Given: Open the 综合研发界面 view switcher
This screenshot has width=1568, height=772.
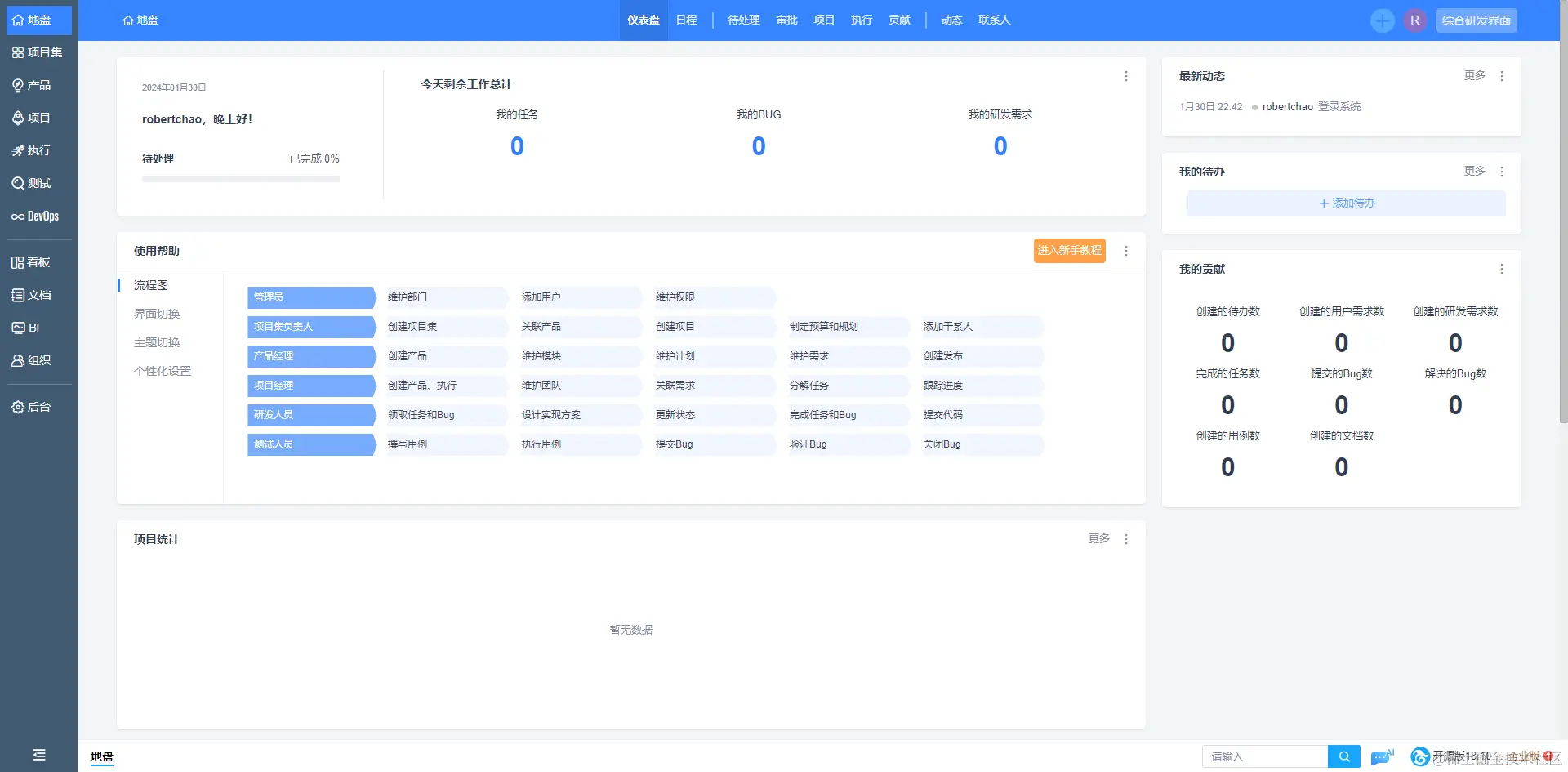Looking at the screenshot, I should click(x=1476, y=20).
